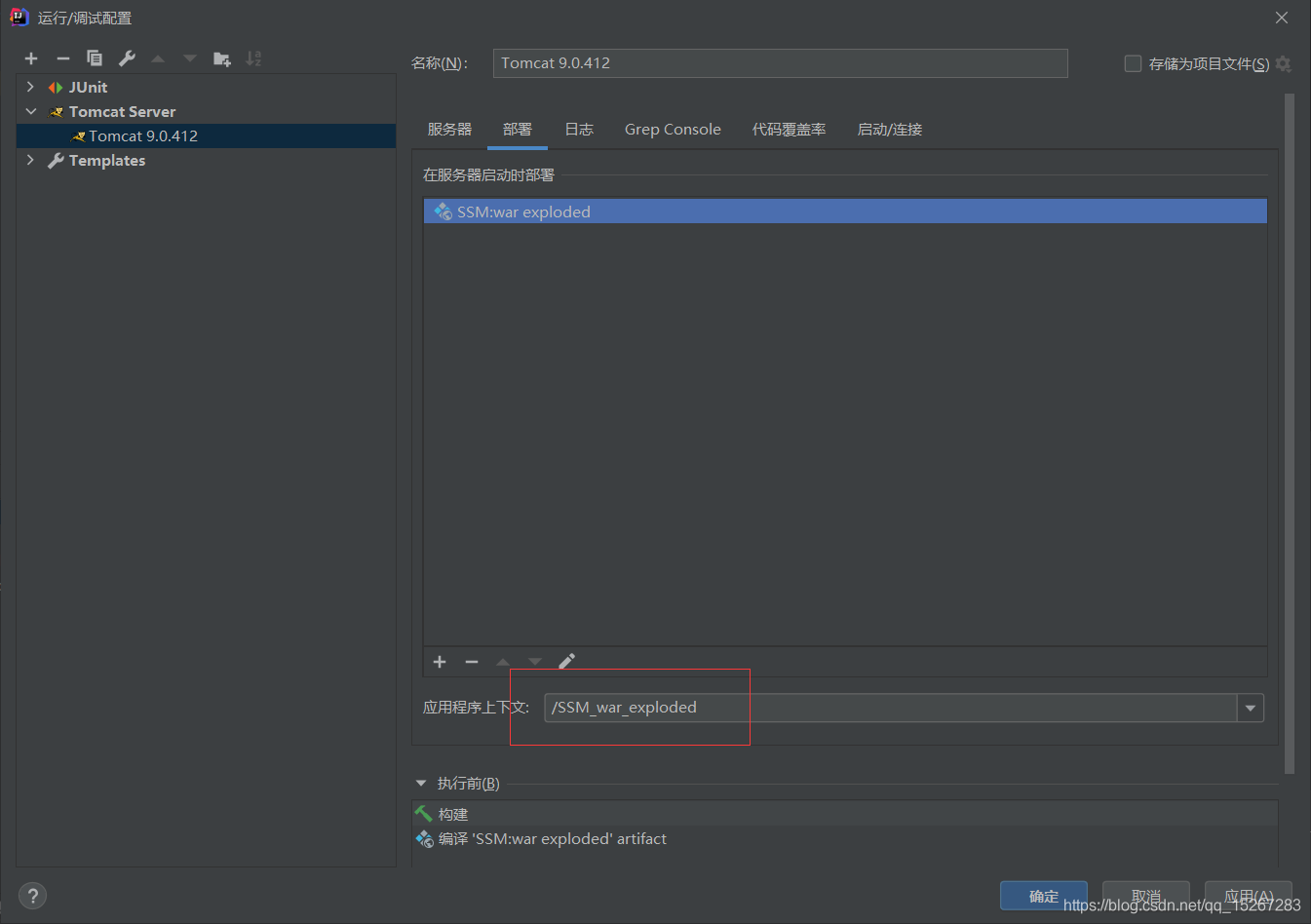Select the Templates tree item
This screenshot has height=924, width=1311.
coord(206,160)
